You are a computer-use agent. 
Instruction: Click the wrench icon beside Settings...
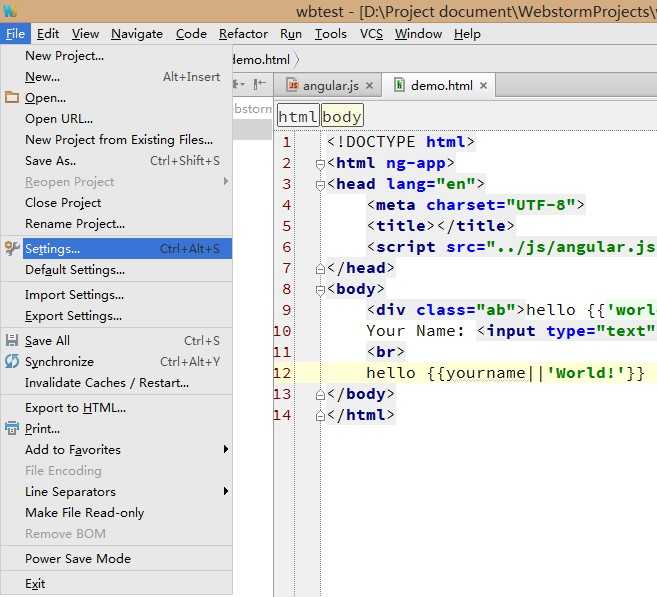pyautogui.click(x=12, y=248)
